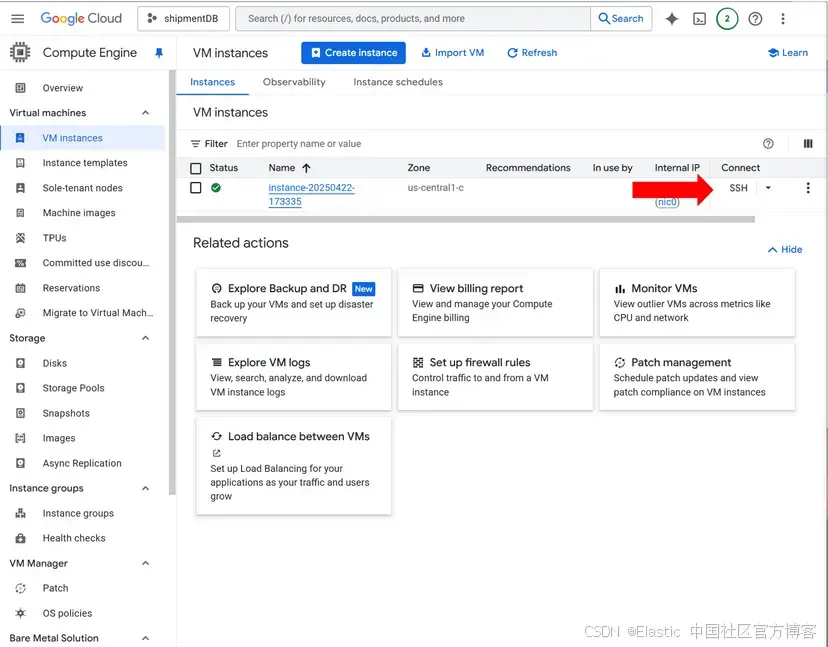The image size is (828, 647).
Task: Open the instance-20250422-173335 link
Action: coord(311,194)
